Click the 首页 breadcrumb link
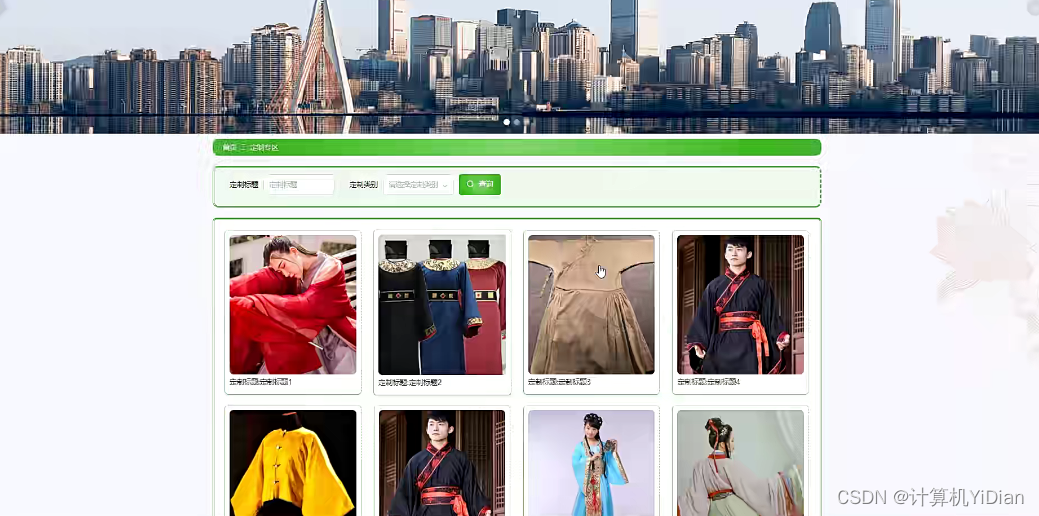This screenshot has height=516, width=1039. 229,148
